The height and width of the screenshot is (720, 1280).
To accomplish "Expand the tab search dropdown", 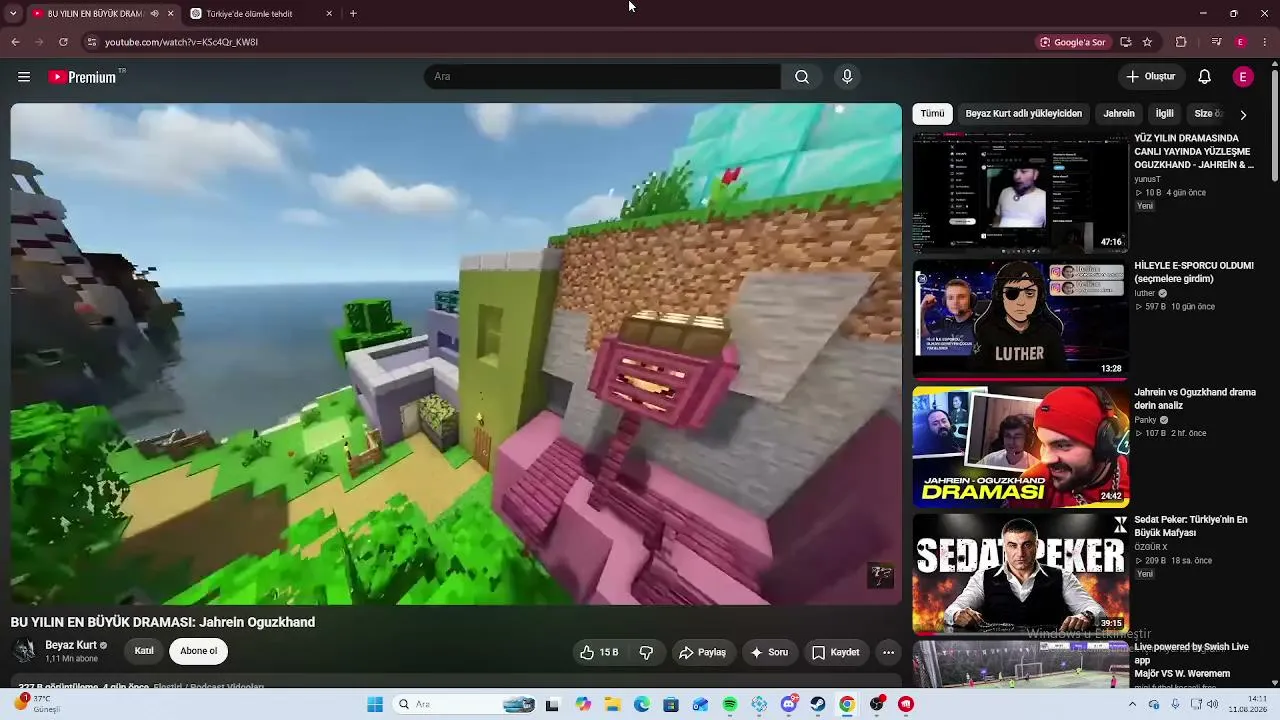I will point(13,14).
